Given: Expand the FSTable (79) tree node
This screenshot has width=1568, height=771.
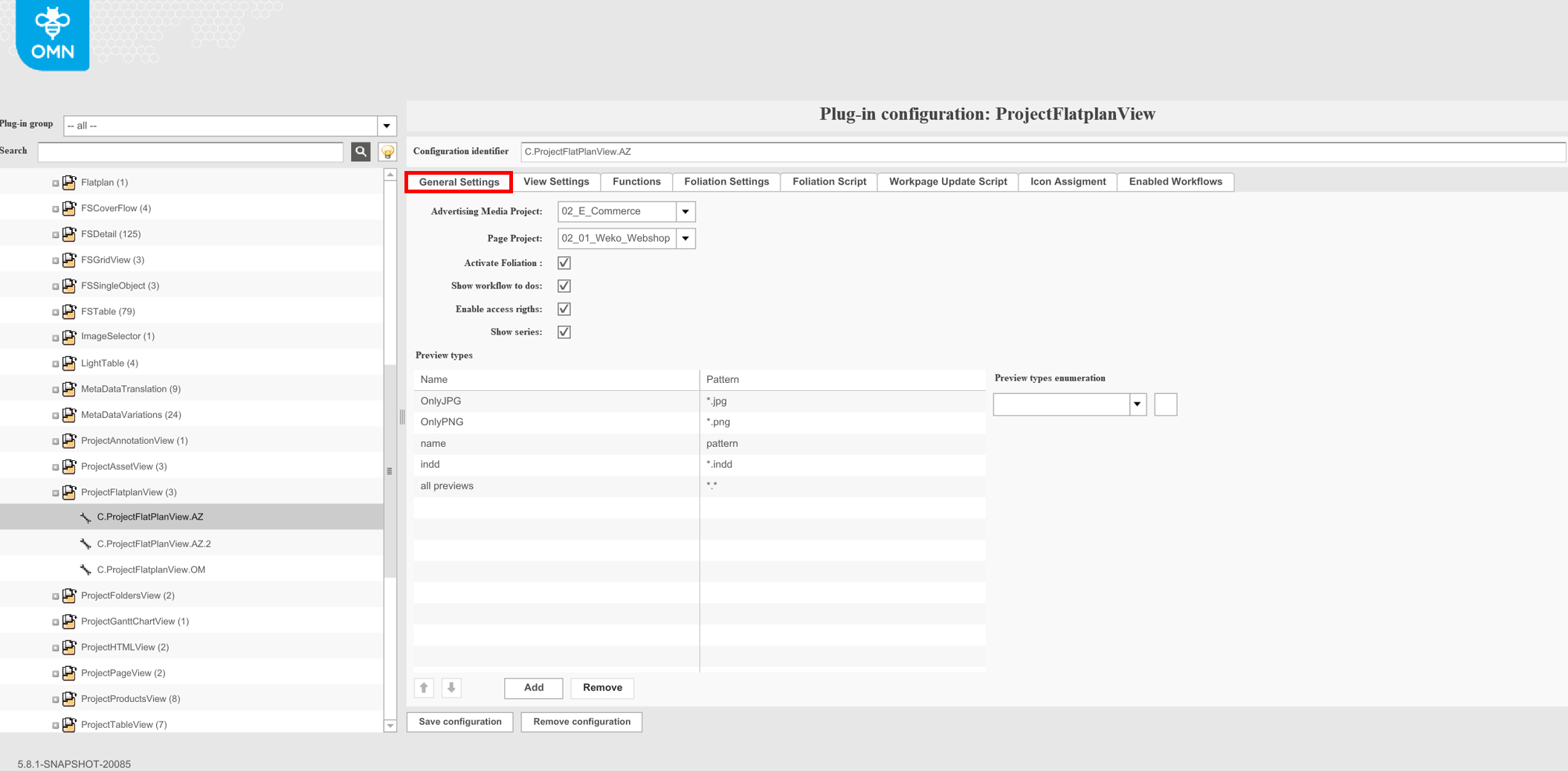Looking at the screenshot, I should click(55, 312).
